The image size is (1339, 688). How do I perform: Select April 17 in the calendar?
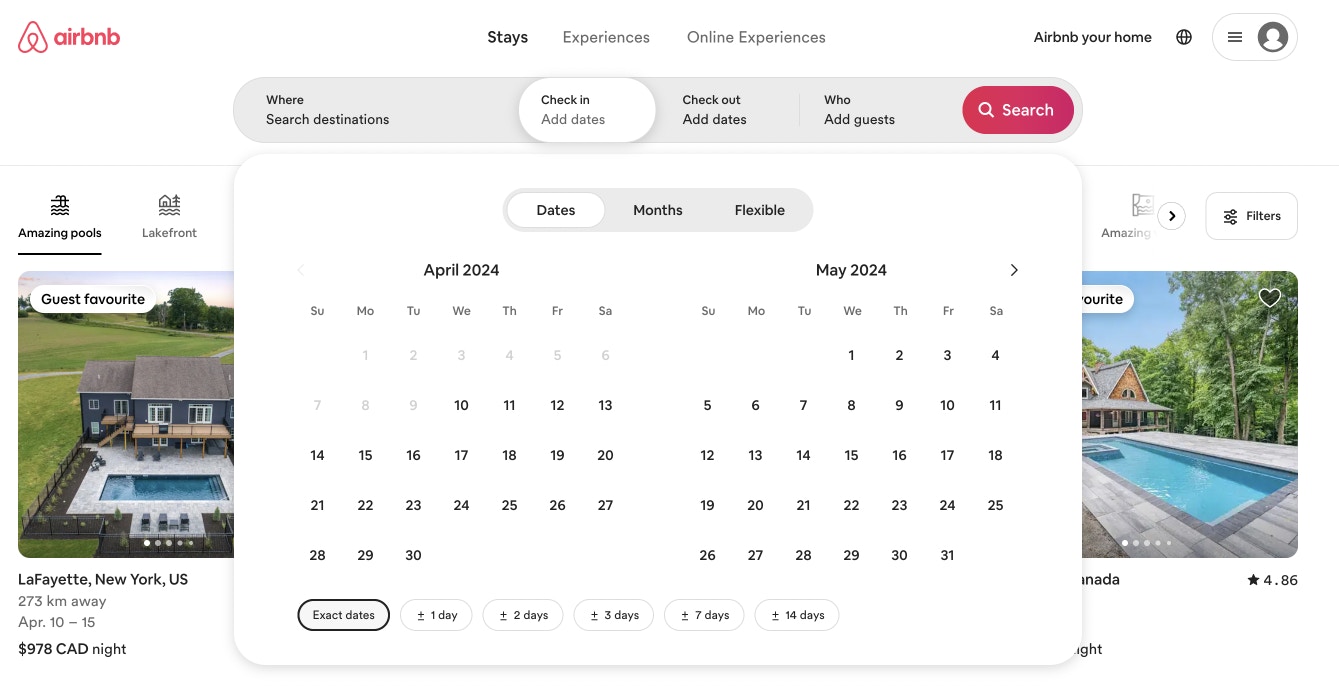coord(461,455)
